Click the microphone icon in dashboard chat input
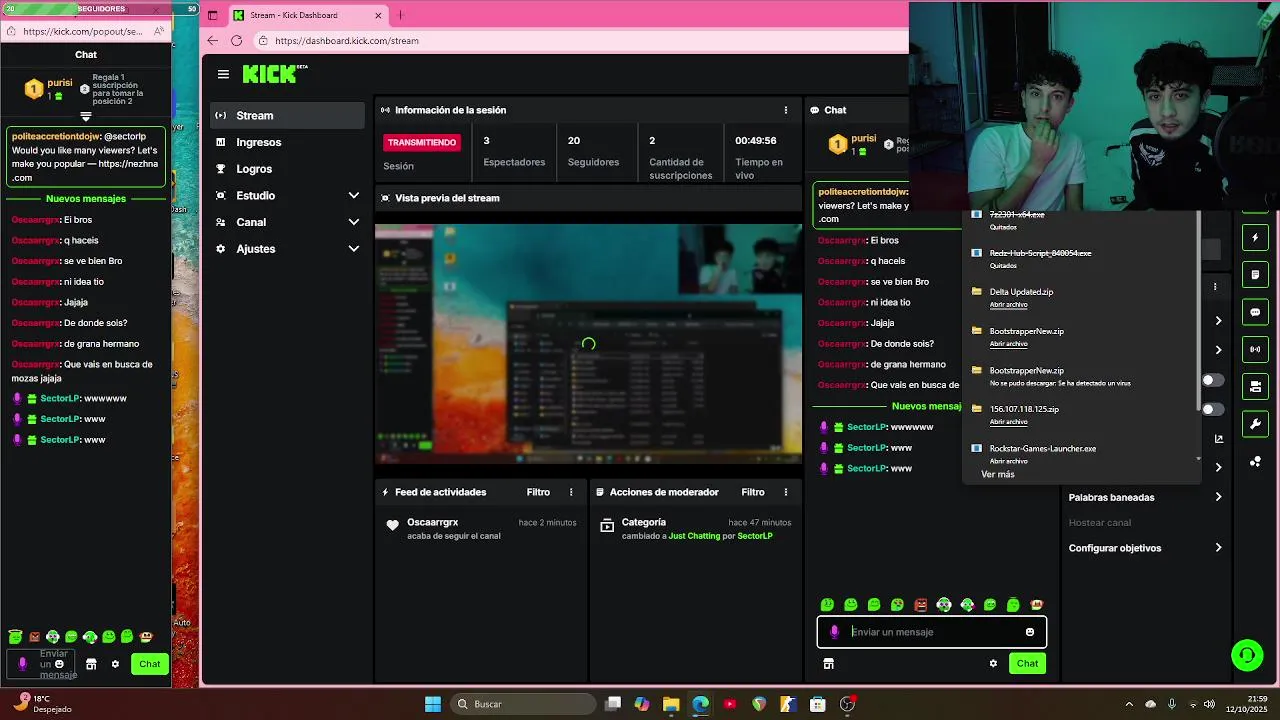Screen dimensions: 1280x720 click(x=834, y=632)
